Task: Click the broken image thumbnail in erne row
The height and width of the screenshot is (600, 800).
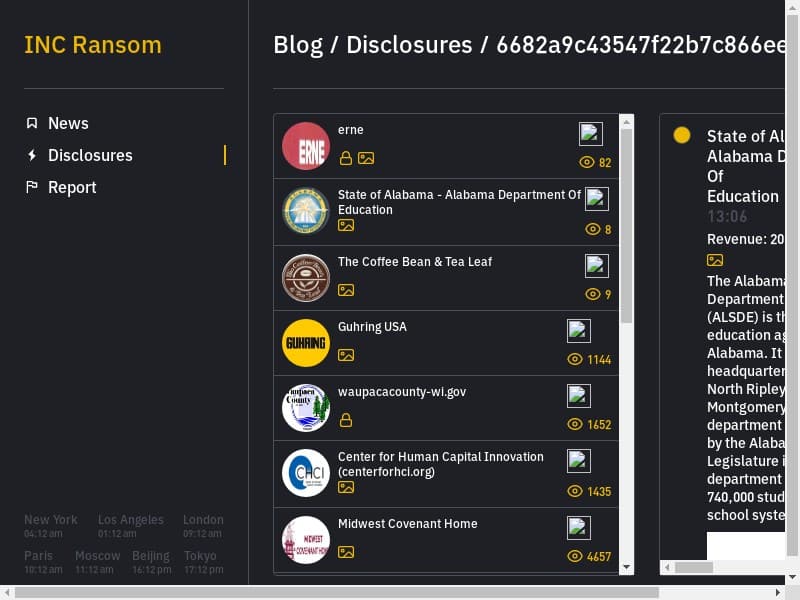Action: tap(591, 134)
